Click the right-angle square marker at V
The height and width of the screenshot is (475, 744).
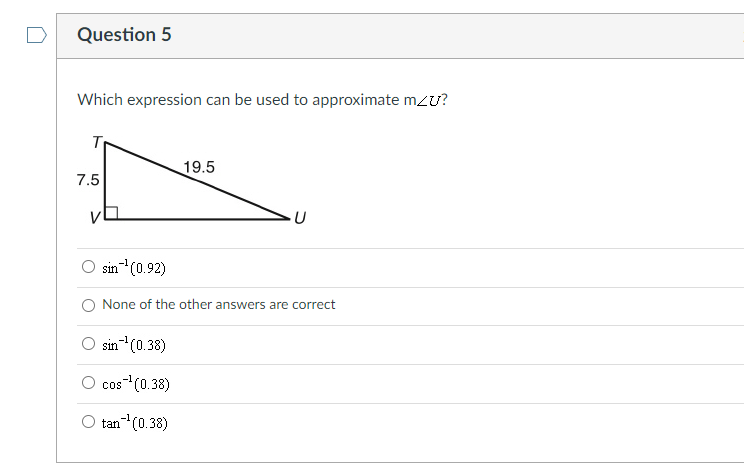[112, 212]
